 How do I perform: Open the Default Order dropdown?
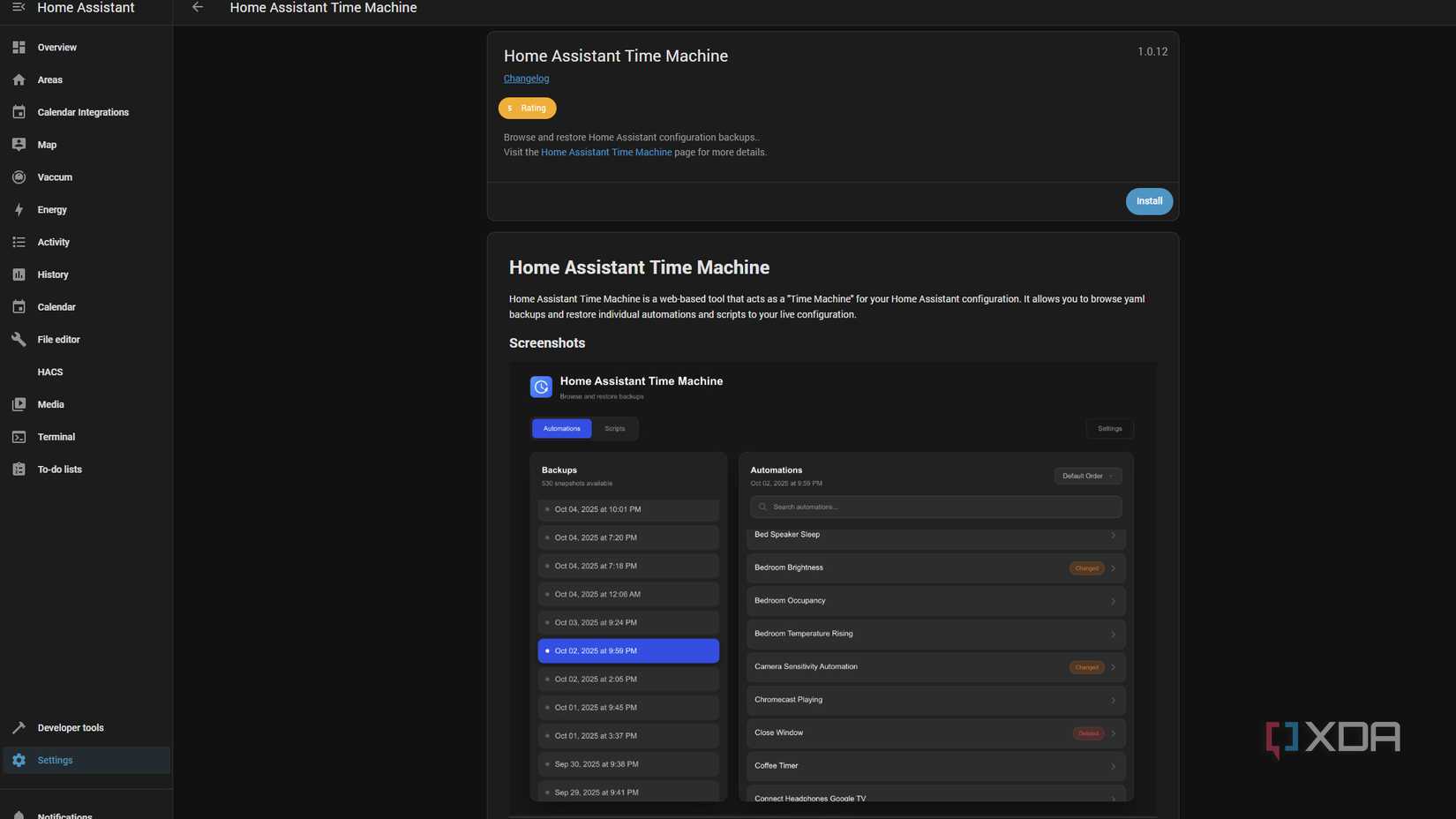tap(1086, 476)
